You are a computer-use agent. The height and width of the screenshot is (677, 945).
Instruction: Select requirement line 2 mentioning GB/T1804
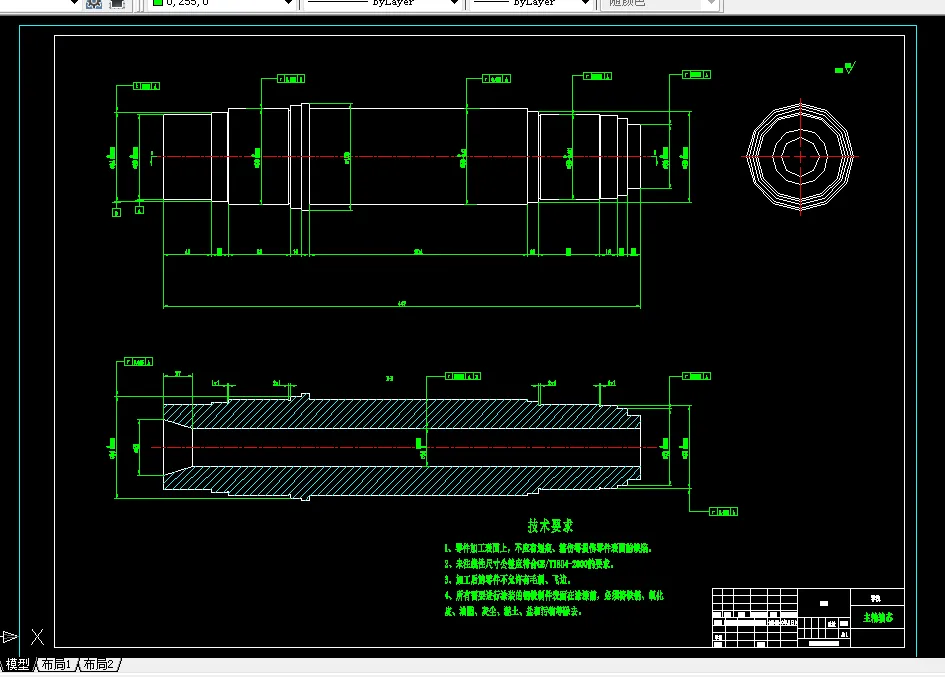[x=529, y=564]
